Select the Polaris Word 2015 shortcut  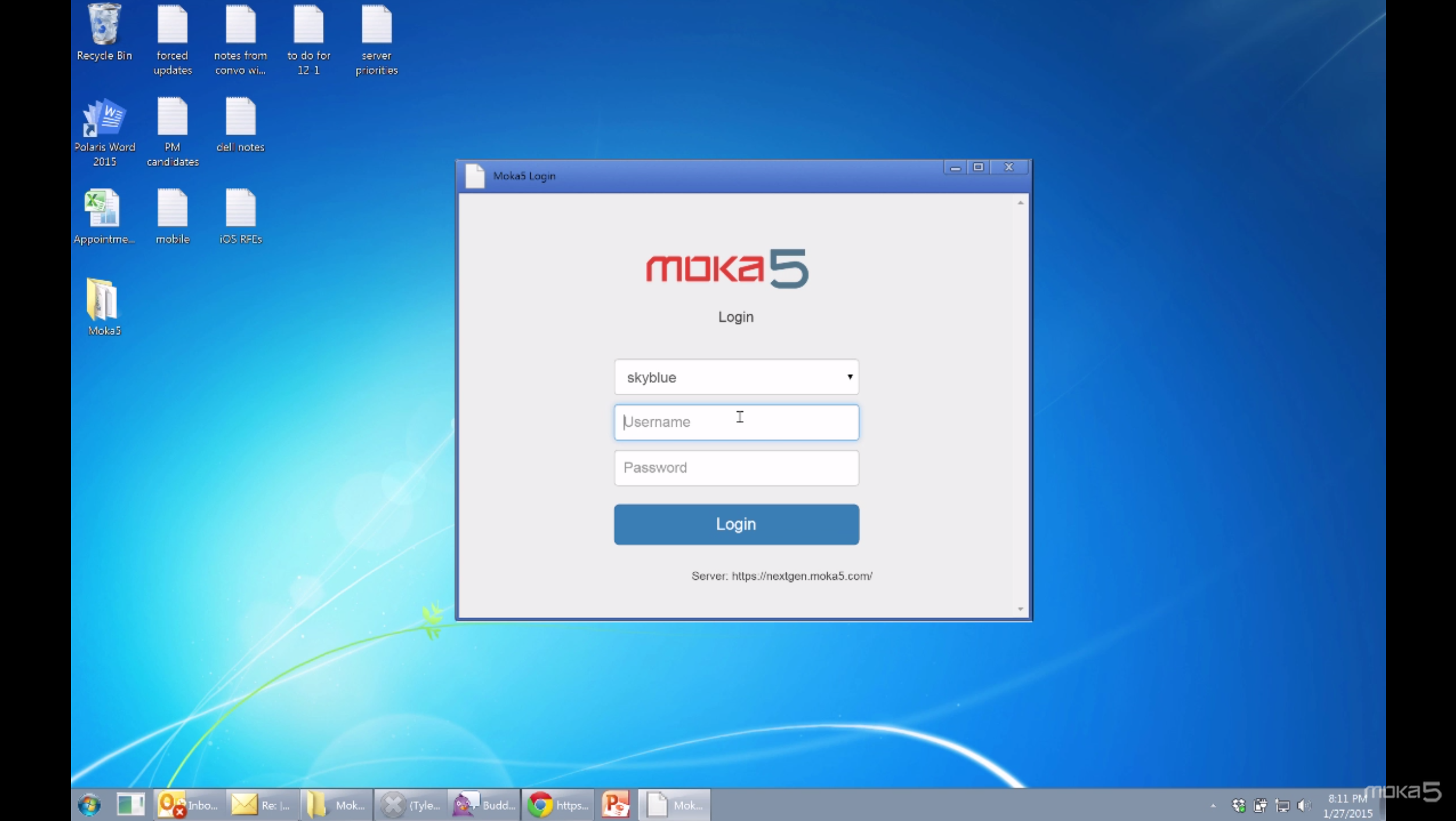[x=104, y=132]
